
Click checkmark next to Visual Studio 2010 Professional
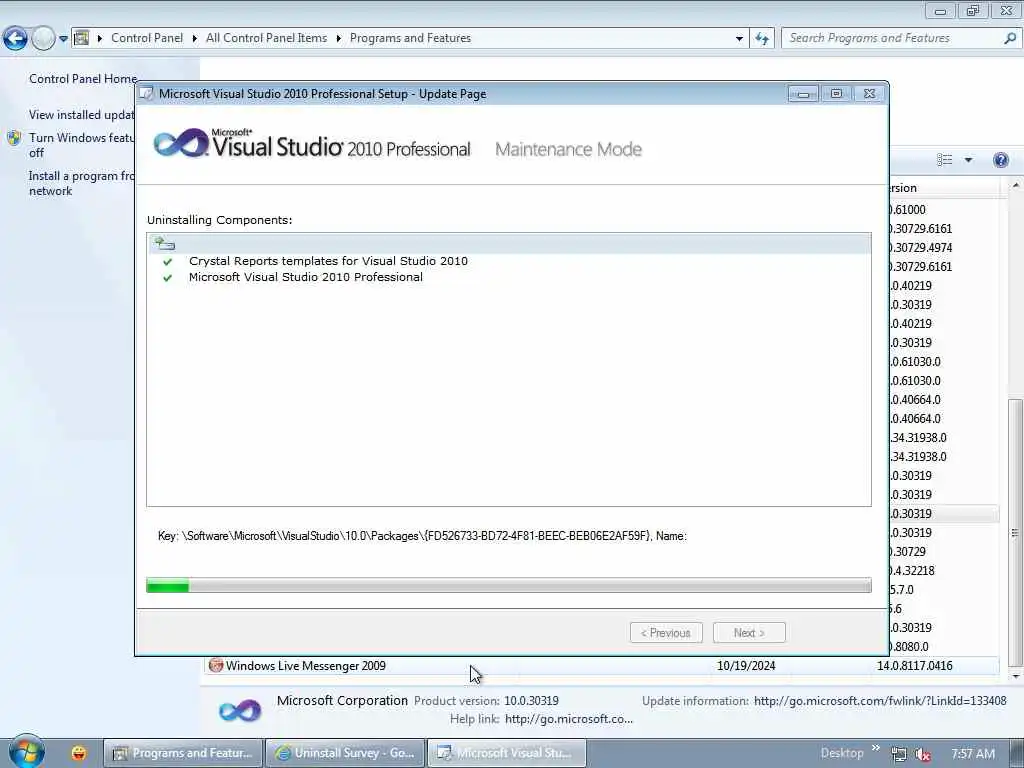click(x=168, y=278)
